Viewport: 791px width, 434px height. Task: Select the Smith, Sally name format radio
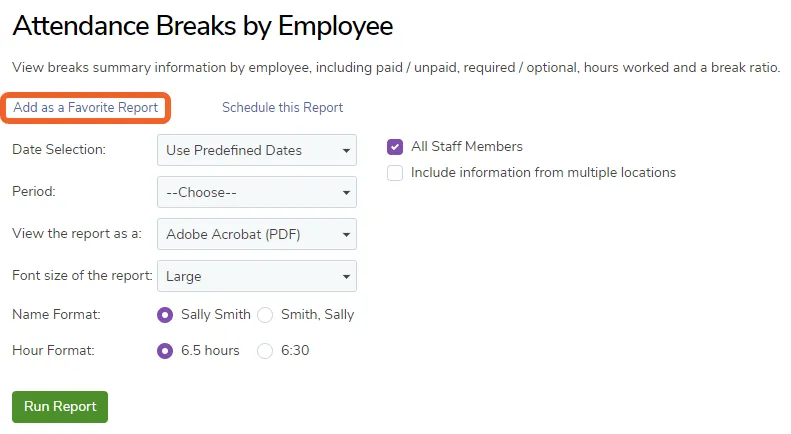point(265,315)
